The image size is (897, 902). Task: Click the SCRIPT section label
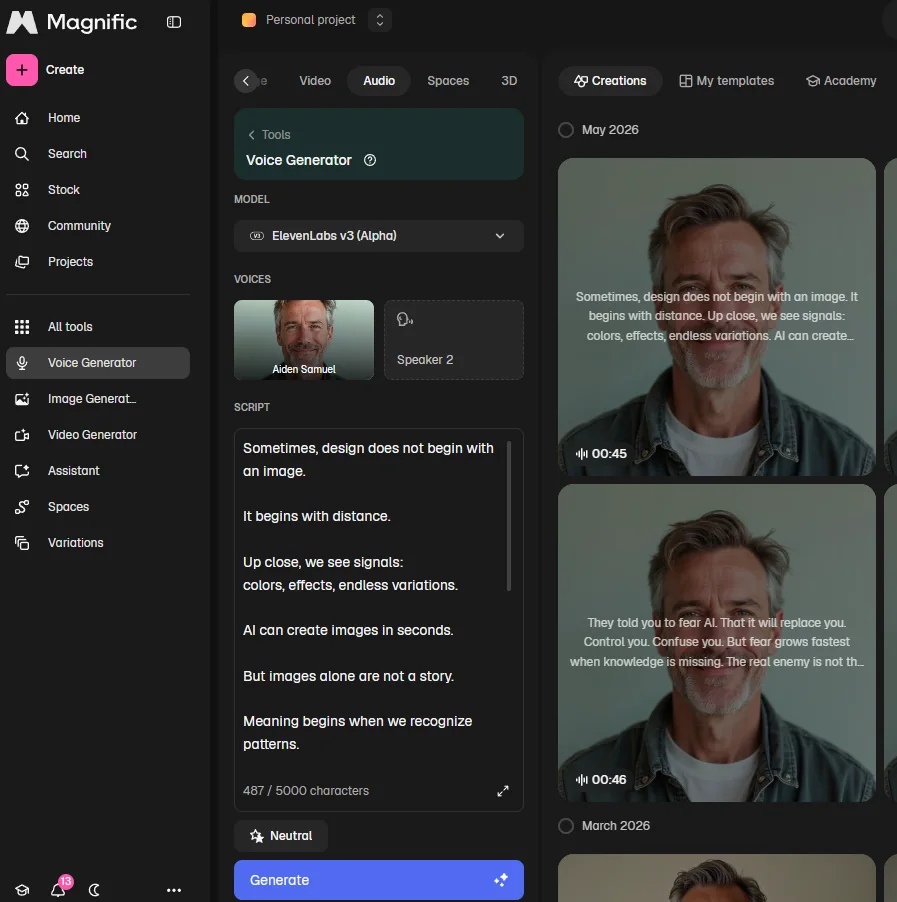click(x=251, y=407)
